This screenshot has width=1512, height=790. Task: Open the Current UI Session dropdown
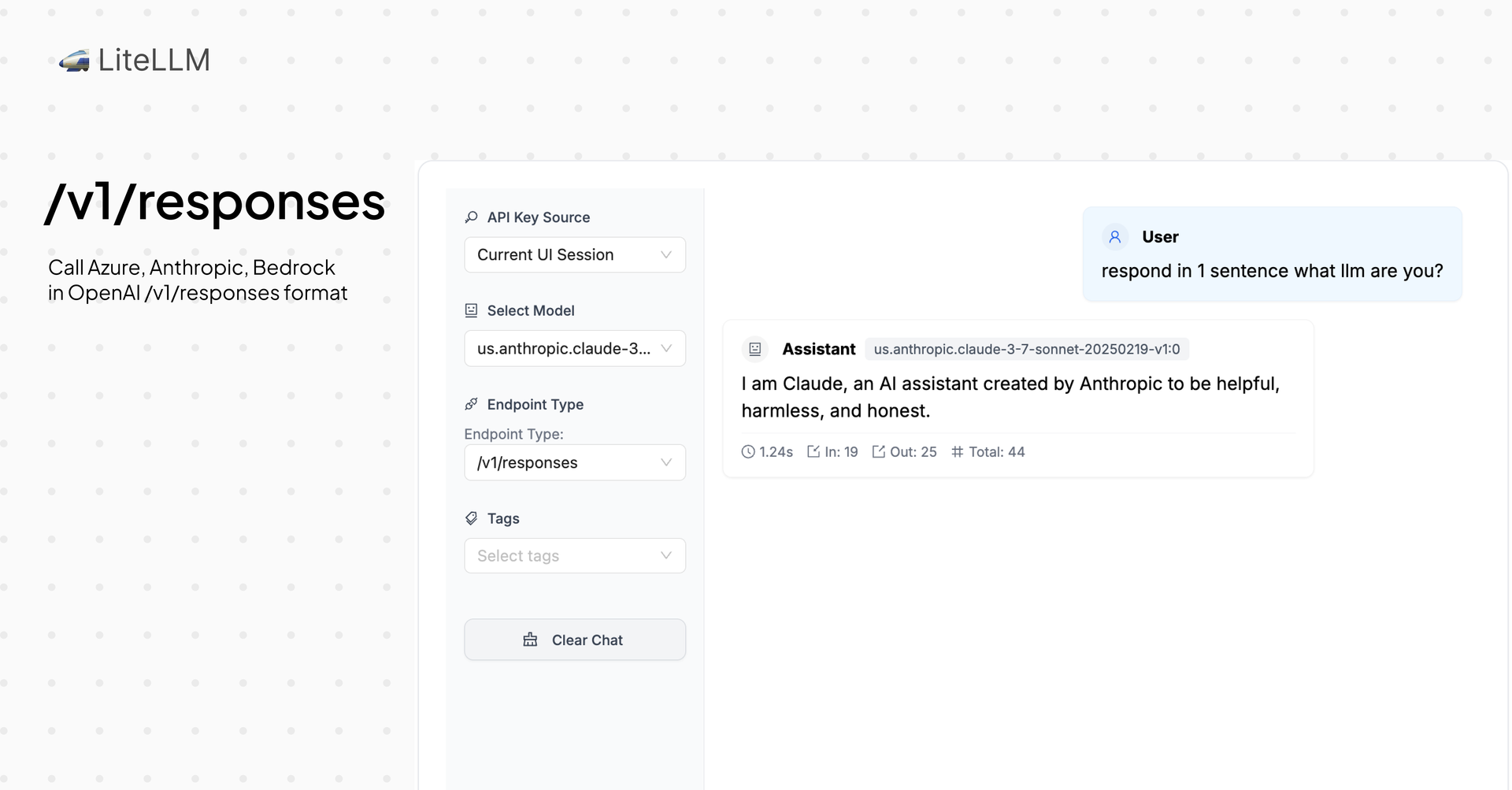point(575,255)
